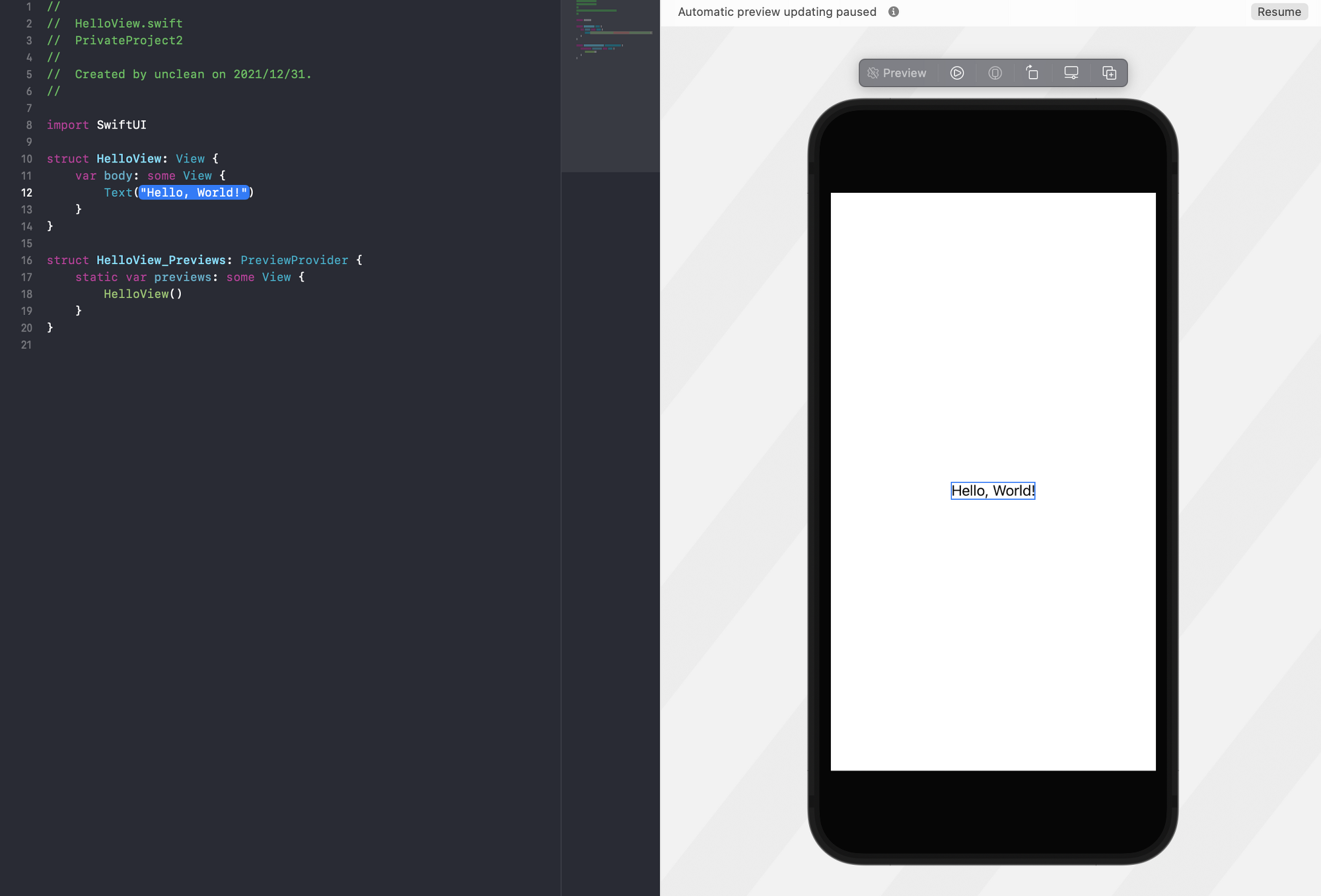Click the code minimap
This screenshot has height=896, width=1321.
pyautogui.click(x=610, y=86)
